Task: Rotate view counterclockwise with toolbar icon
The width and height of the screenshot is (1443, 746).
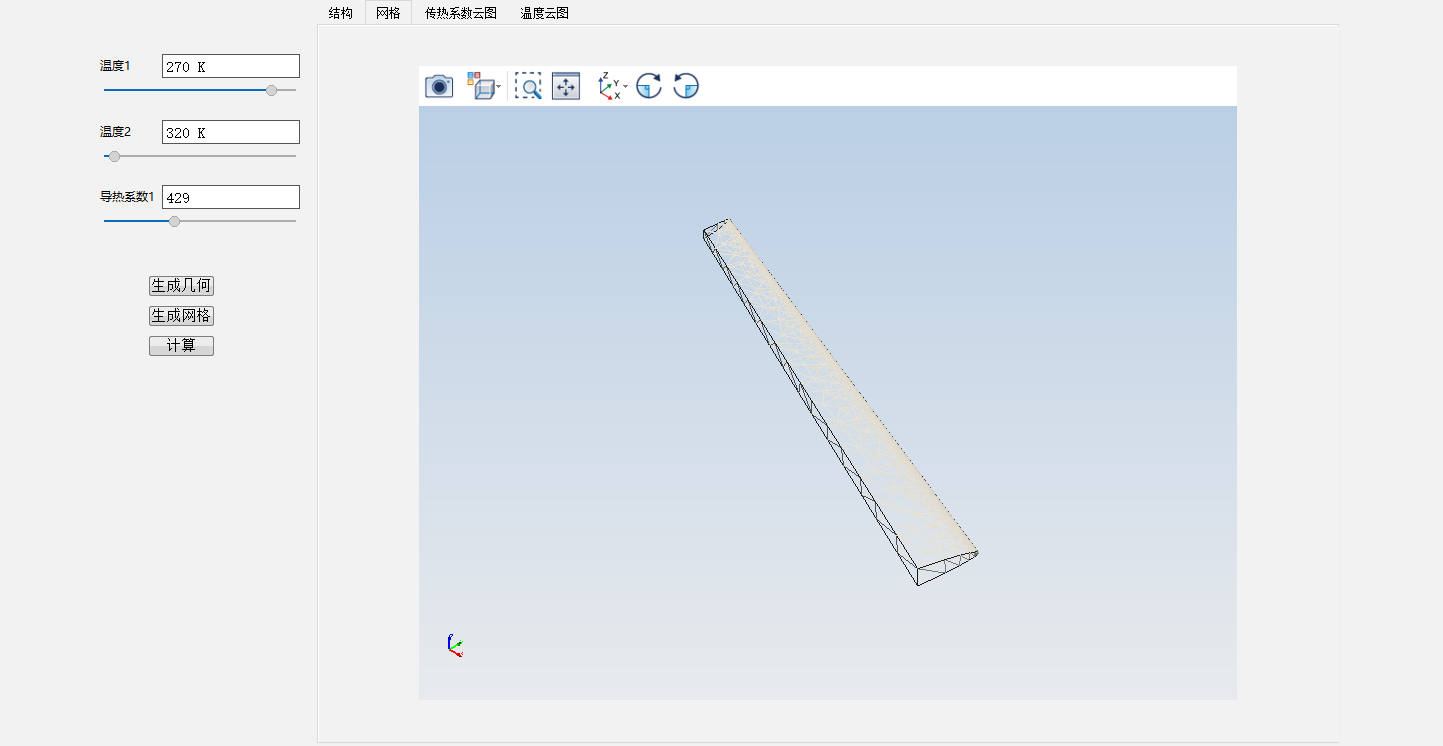Action: [686, 87]
